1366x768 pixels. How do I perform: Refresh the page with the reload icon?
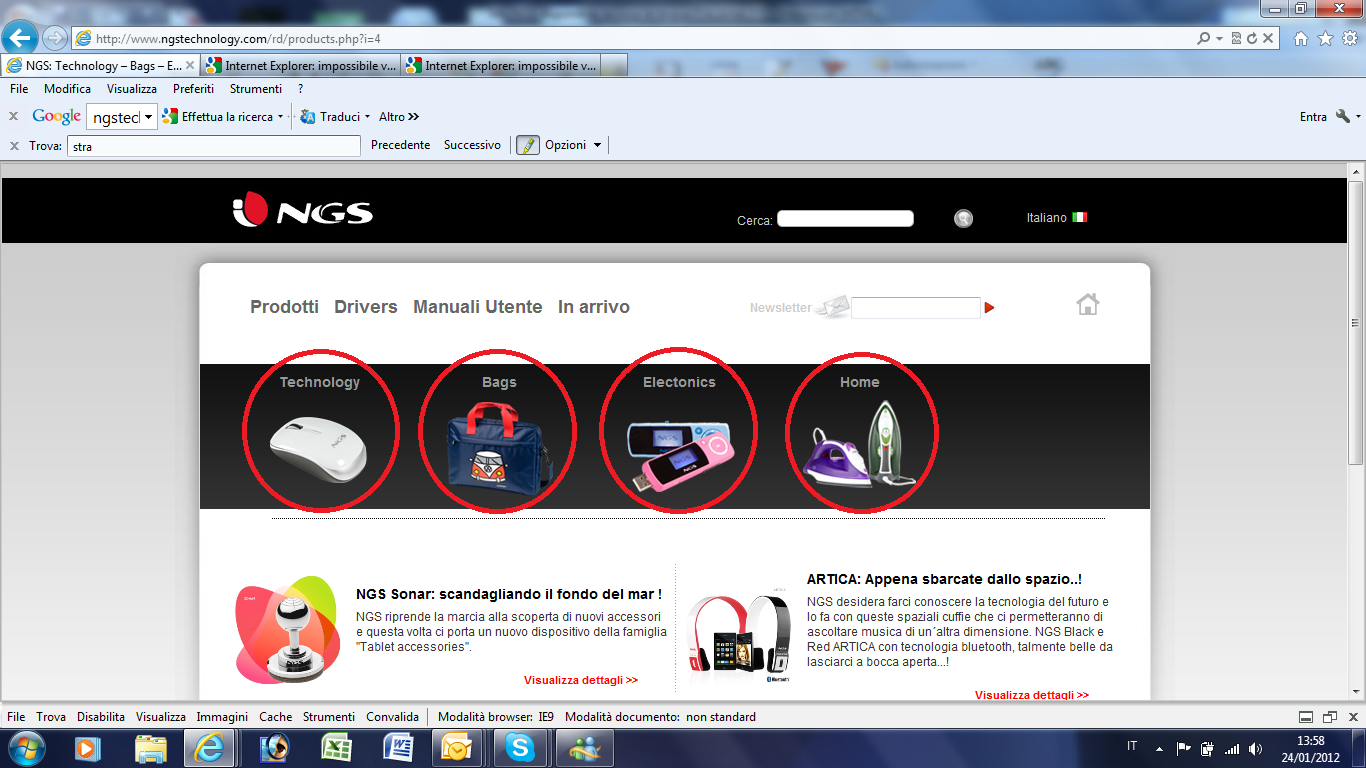click(1251, 38)
